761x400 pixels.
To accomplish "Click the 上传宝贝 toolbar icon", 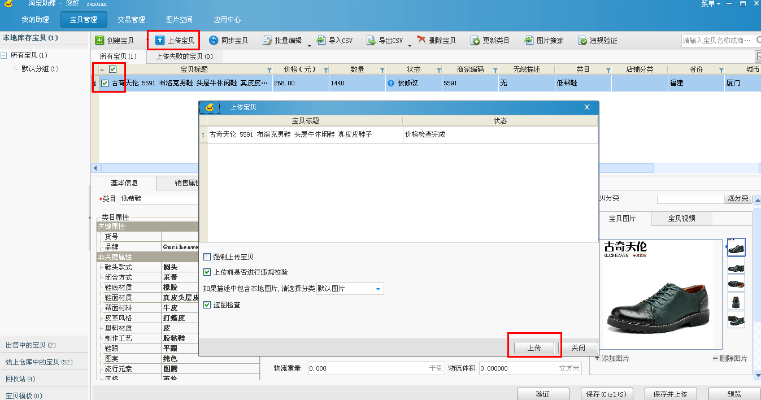I will point(160,40).
